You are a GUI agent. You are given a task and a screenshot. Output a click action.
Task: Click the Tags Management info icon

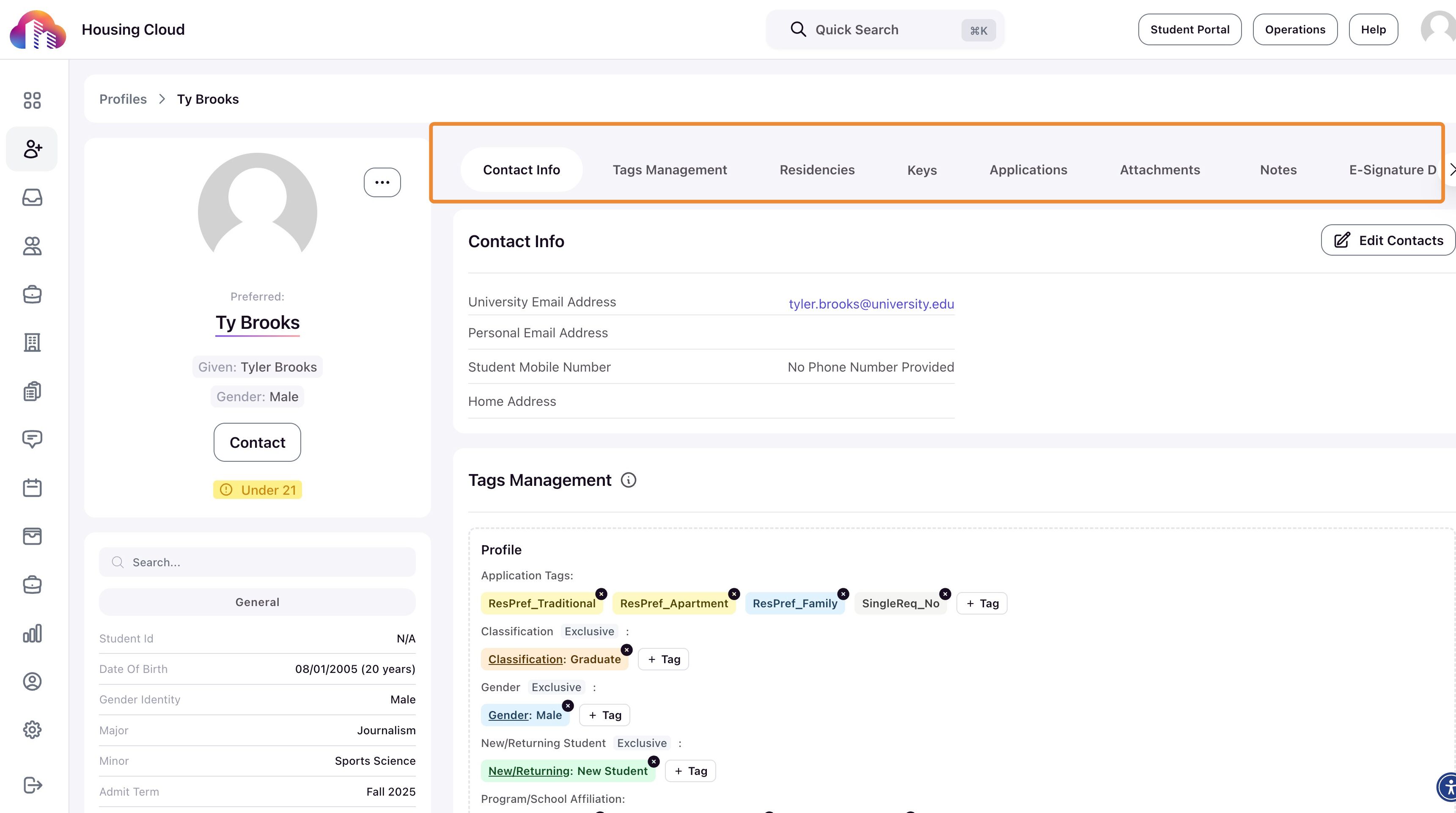[x=628, y=480]
